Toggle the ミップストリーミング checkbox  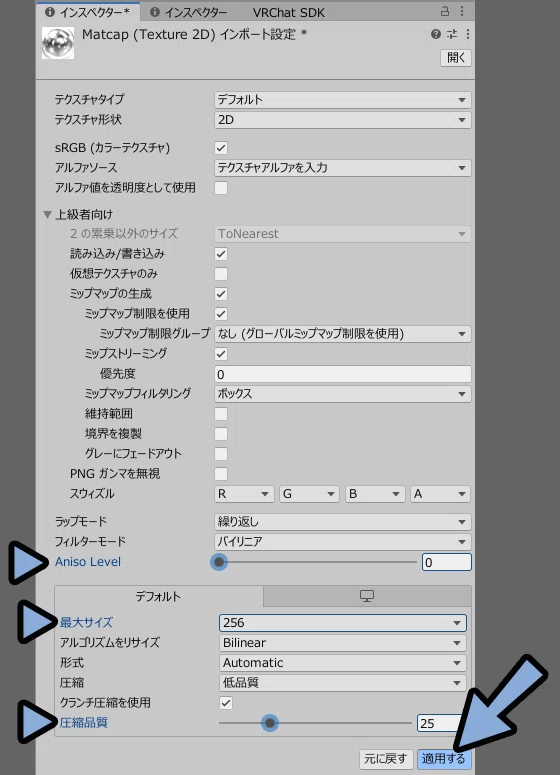(221, 354)
